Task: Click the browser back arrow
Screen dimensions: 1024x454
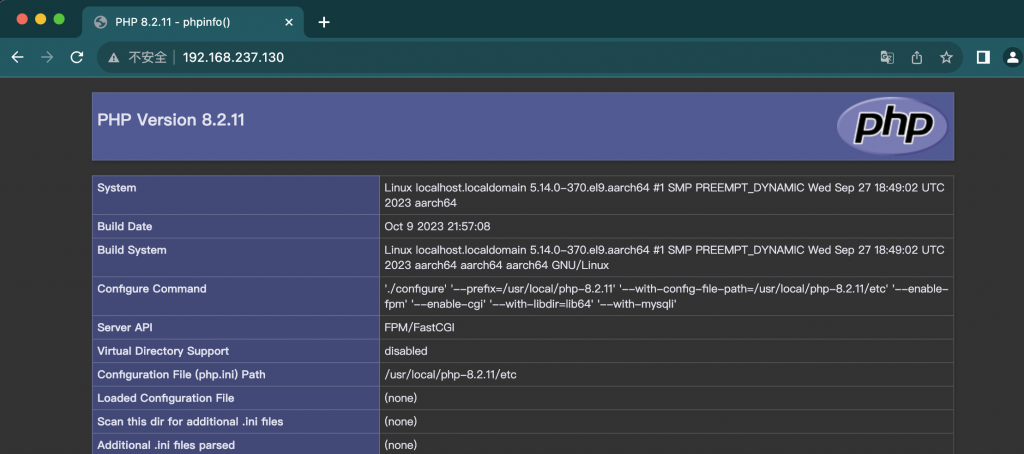Action: (17, 58)
